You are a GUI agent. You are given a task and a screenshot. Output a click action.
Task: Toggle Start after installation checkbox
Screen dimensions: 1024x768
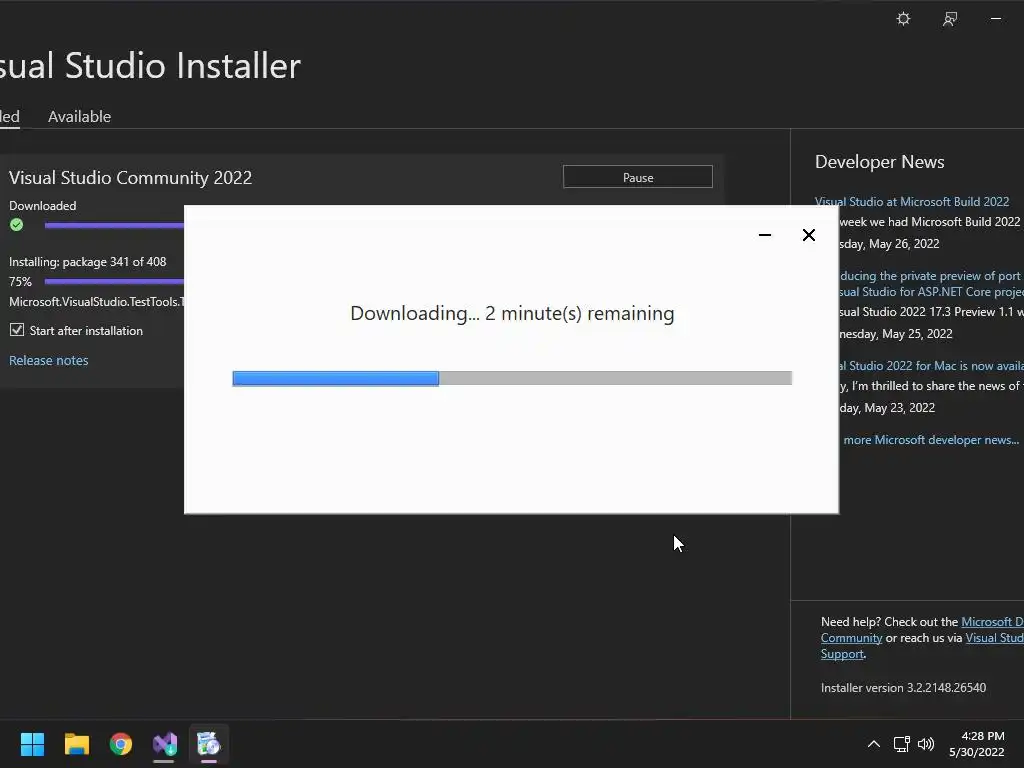(17, 330)
